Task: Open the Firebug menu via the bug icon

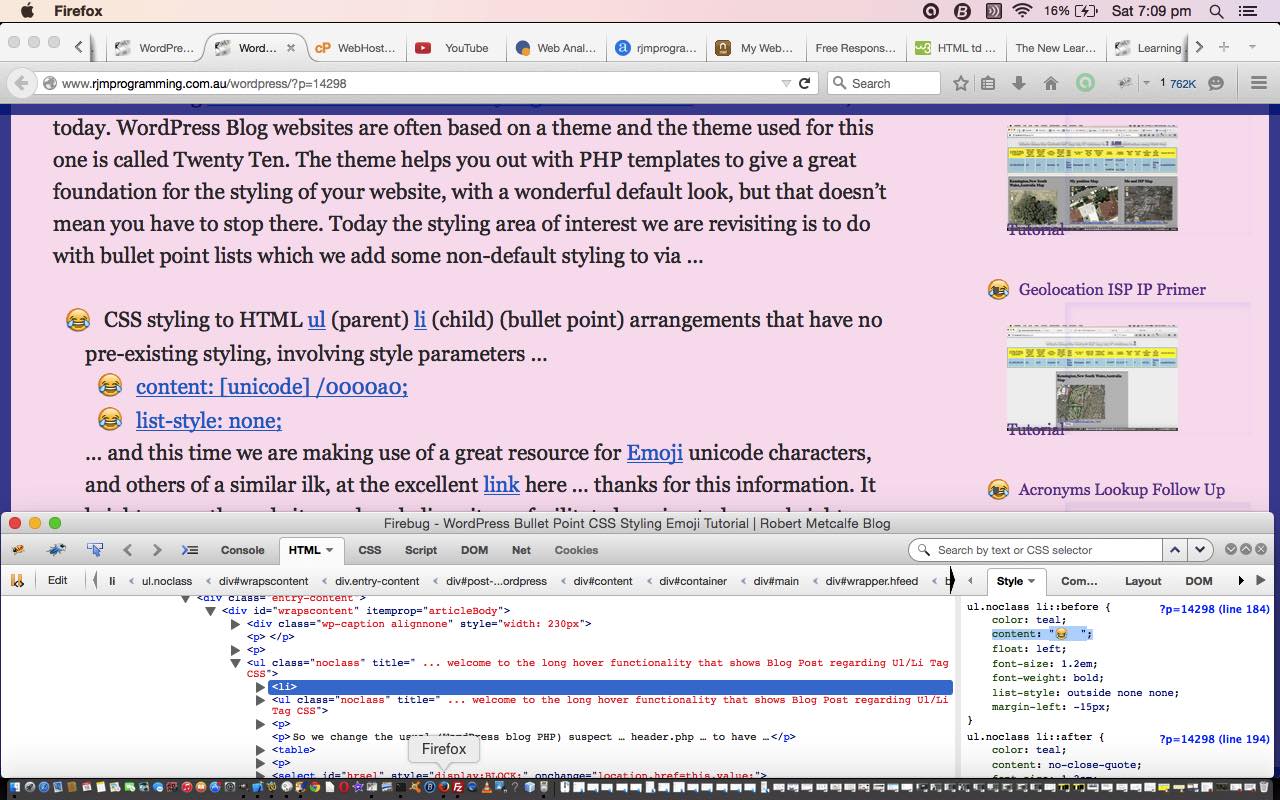Action: (17, 549)
